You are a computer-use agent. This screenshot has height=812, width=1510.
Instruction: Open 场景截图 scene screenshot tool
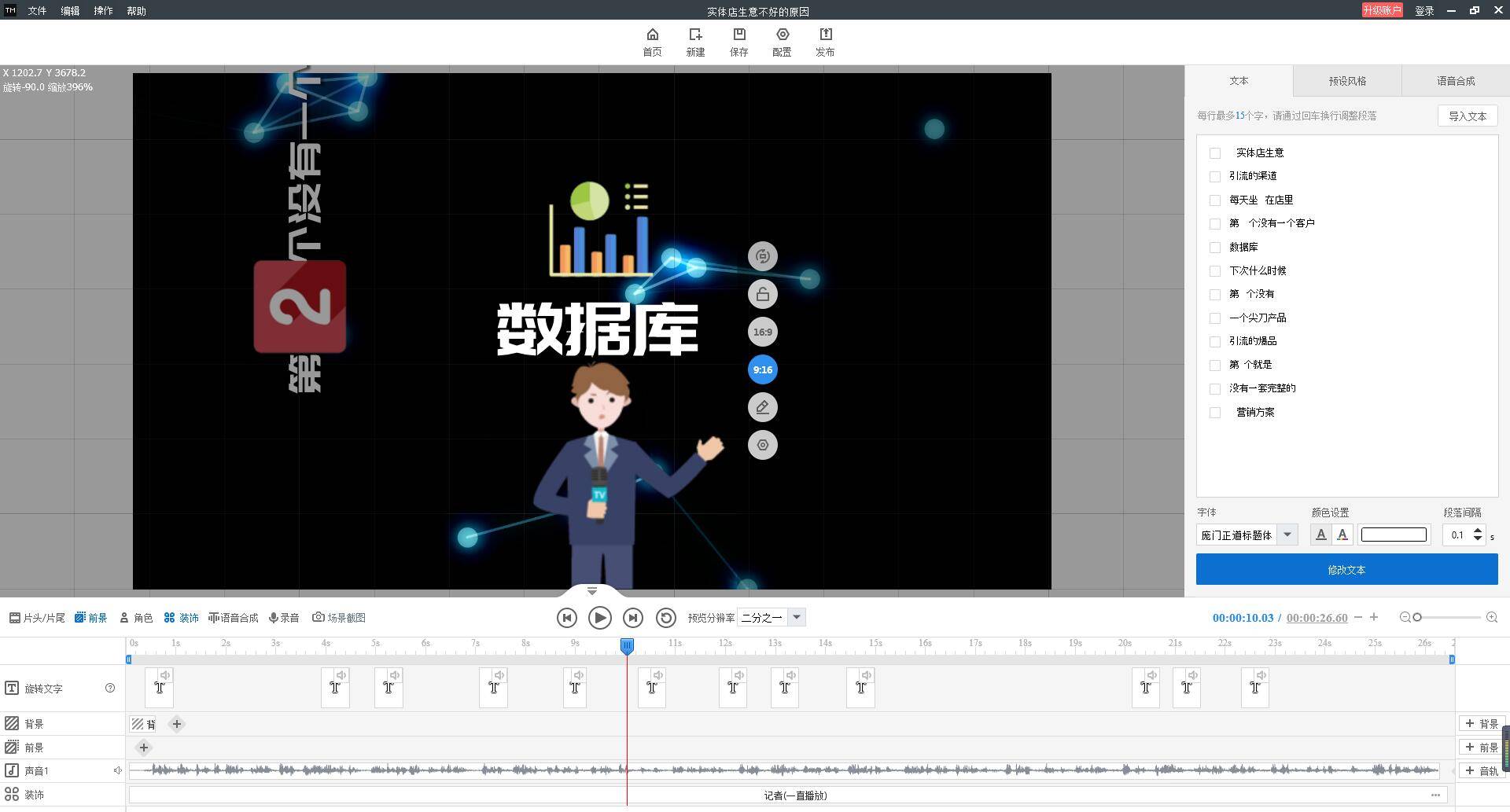click(339, 618)
